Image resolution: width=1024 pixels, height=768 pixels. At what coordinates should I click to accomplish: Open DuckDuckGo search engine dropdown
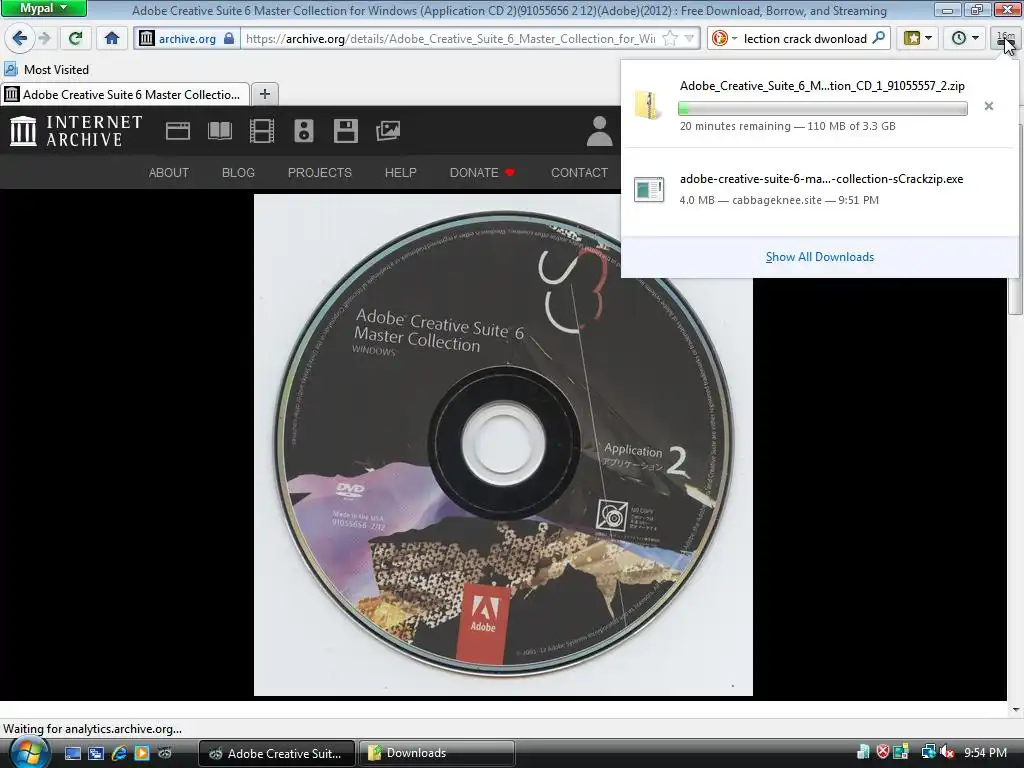click(x=724, y=39)
